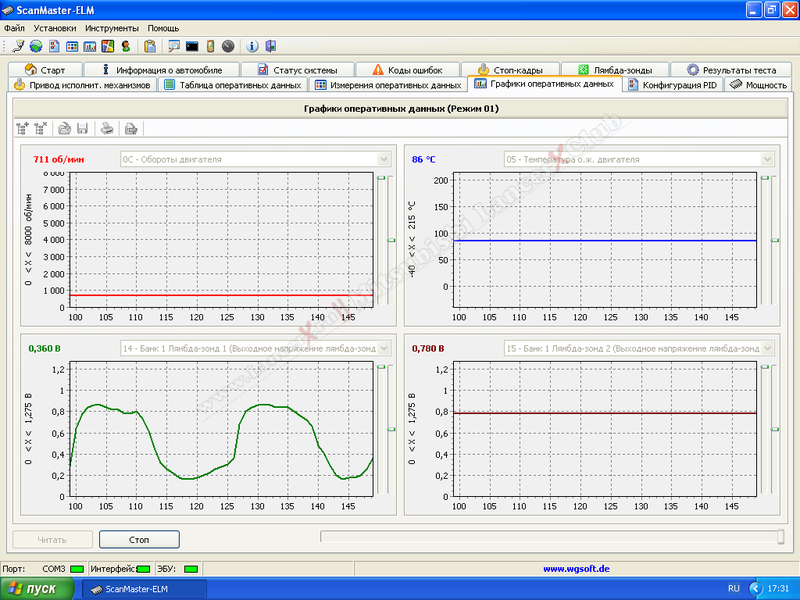Switch to Таблица оперативных данных tab
This screenshot has width=800, height=600.
[233, 85]
